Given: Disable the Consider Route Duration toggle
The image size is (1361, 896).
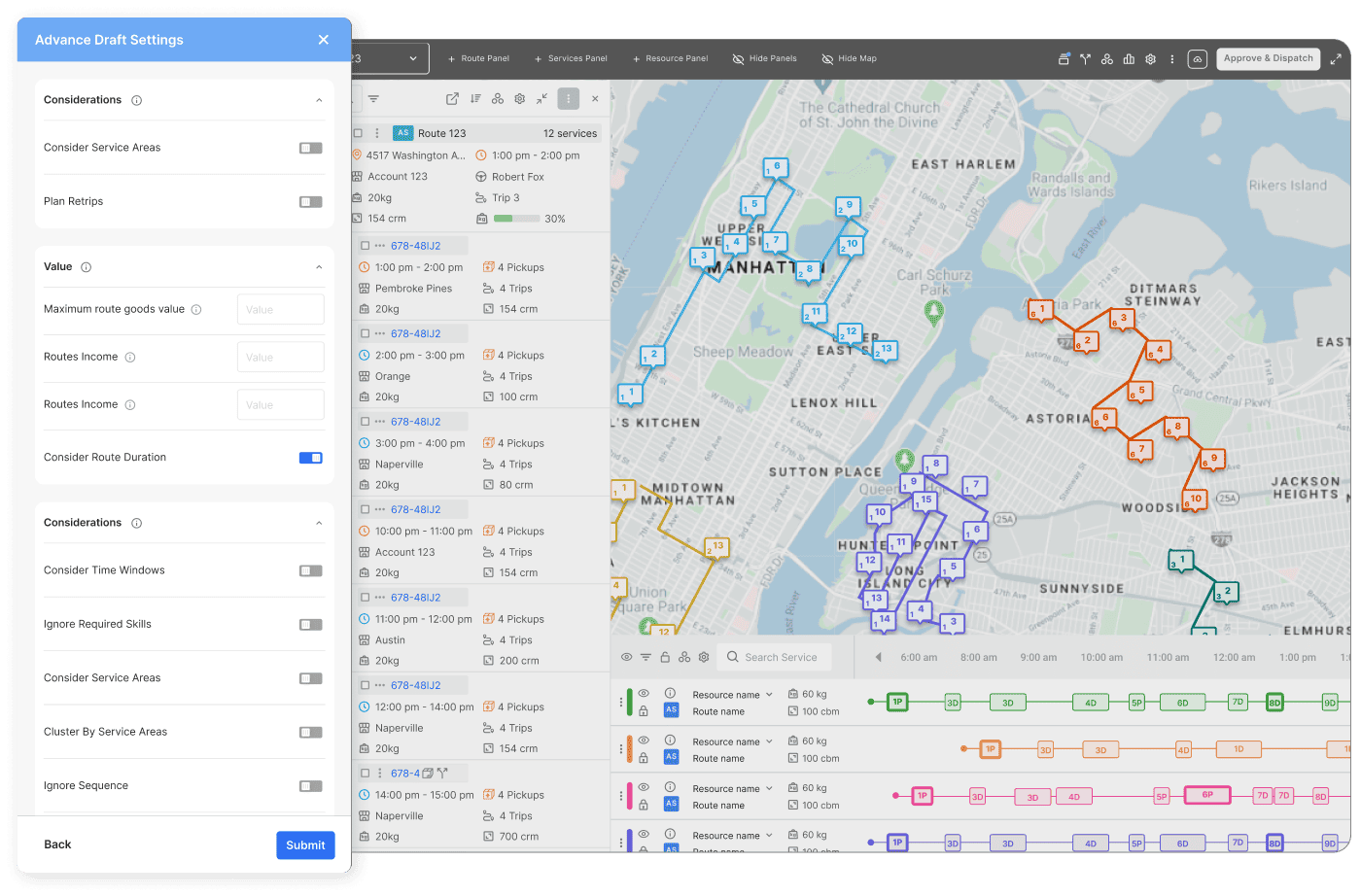Looking at the screenshot, I should (x=311, y=458).
